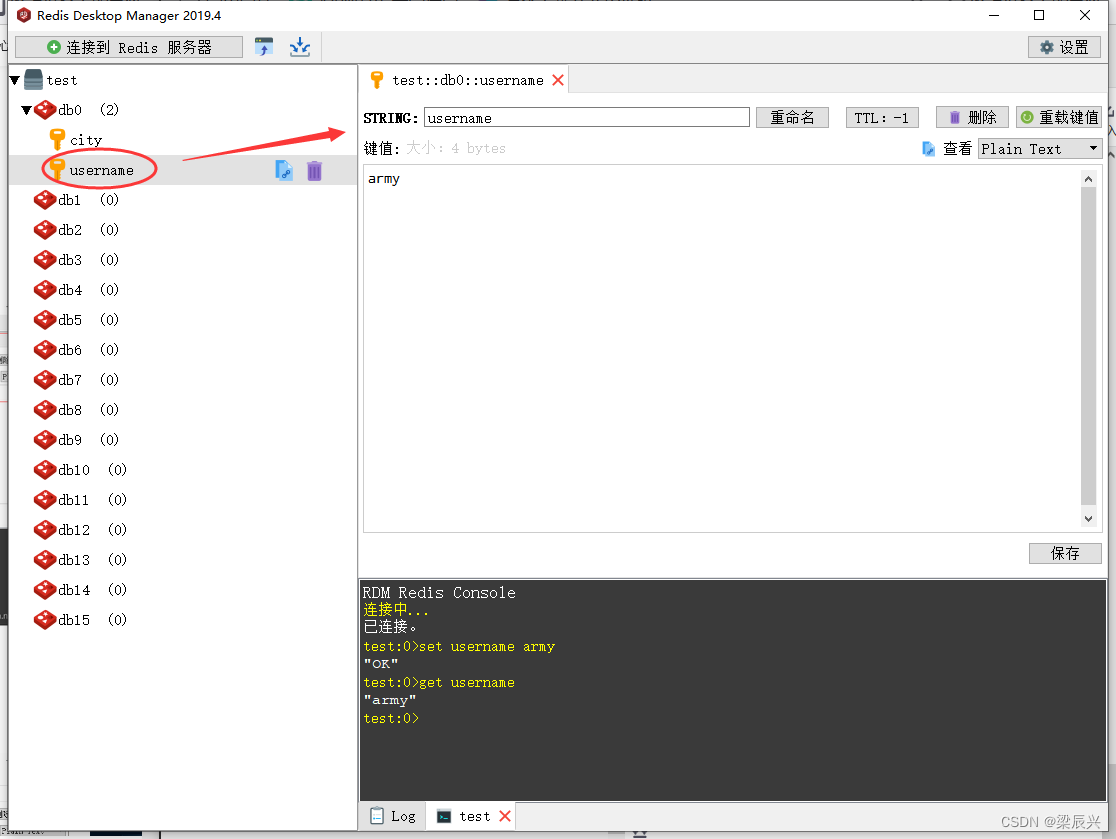Collapse the test server tree node
Screen dimensions: 1116x839
pyautogui.click(x=14, y=80)
